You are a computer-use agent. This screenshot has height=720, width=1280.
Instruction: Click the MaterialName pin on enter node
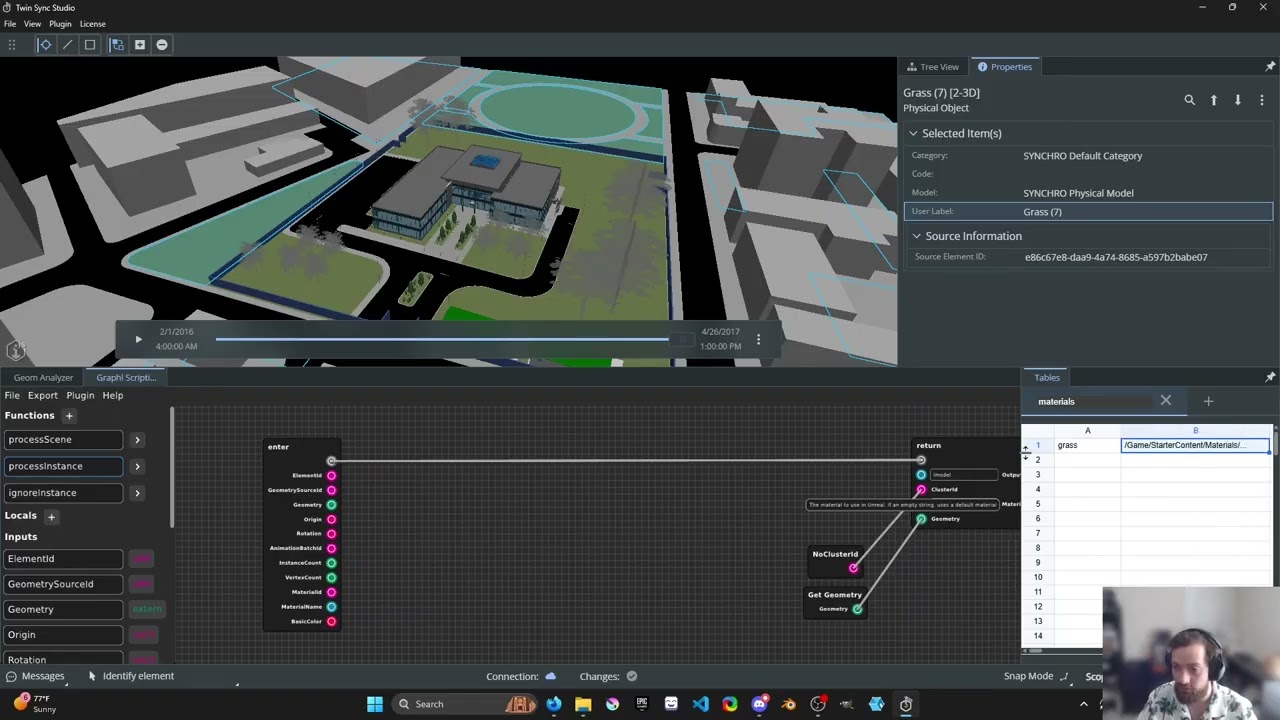pos(331,607)
